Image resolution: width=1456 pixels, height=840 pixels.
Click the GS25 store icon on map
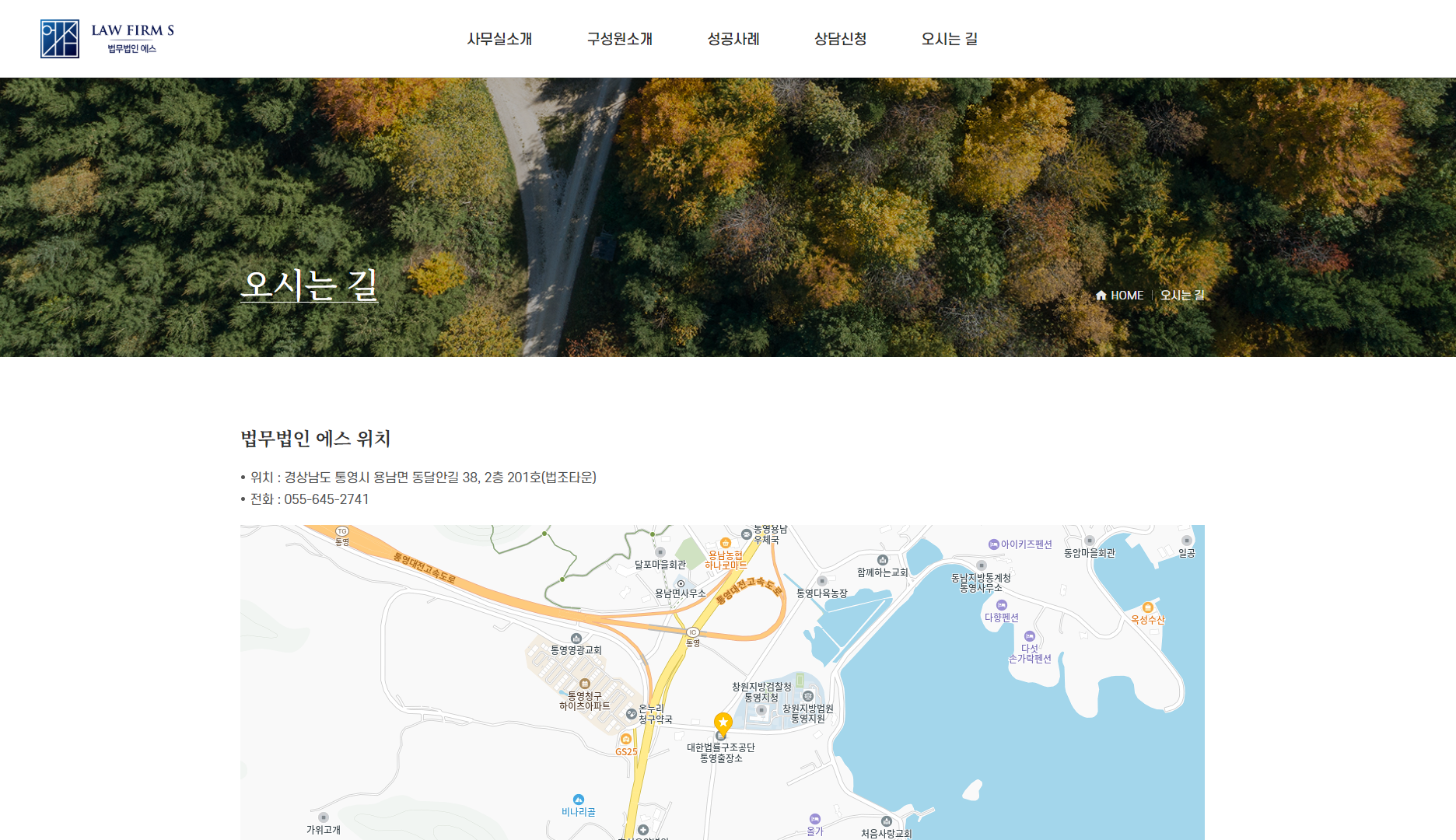click(626, 739)
